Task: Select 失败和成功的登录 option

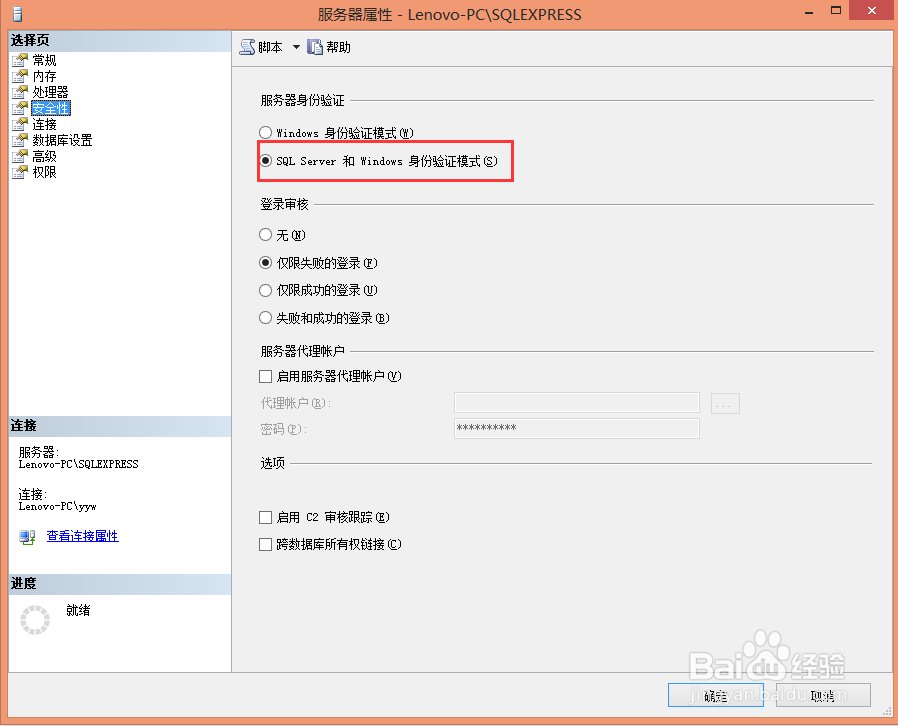Action: pyautogui.click(x=265, y=318)
